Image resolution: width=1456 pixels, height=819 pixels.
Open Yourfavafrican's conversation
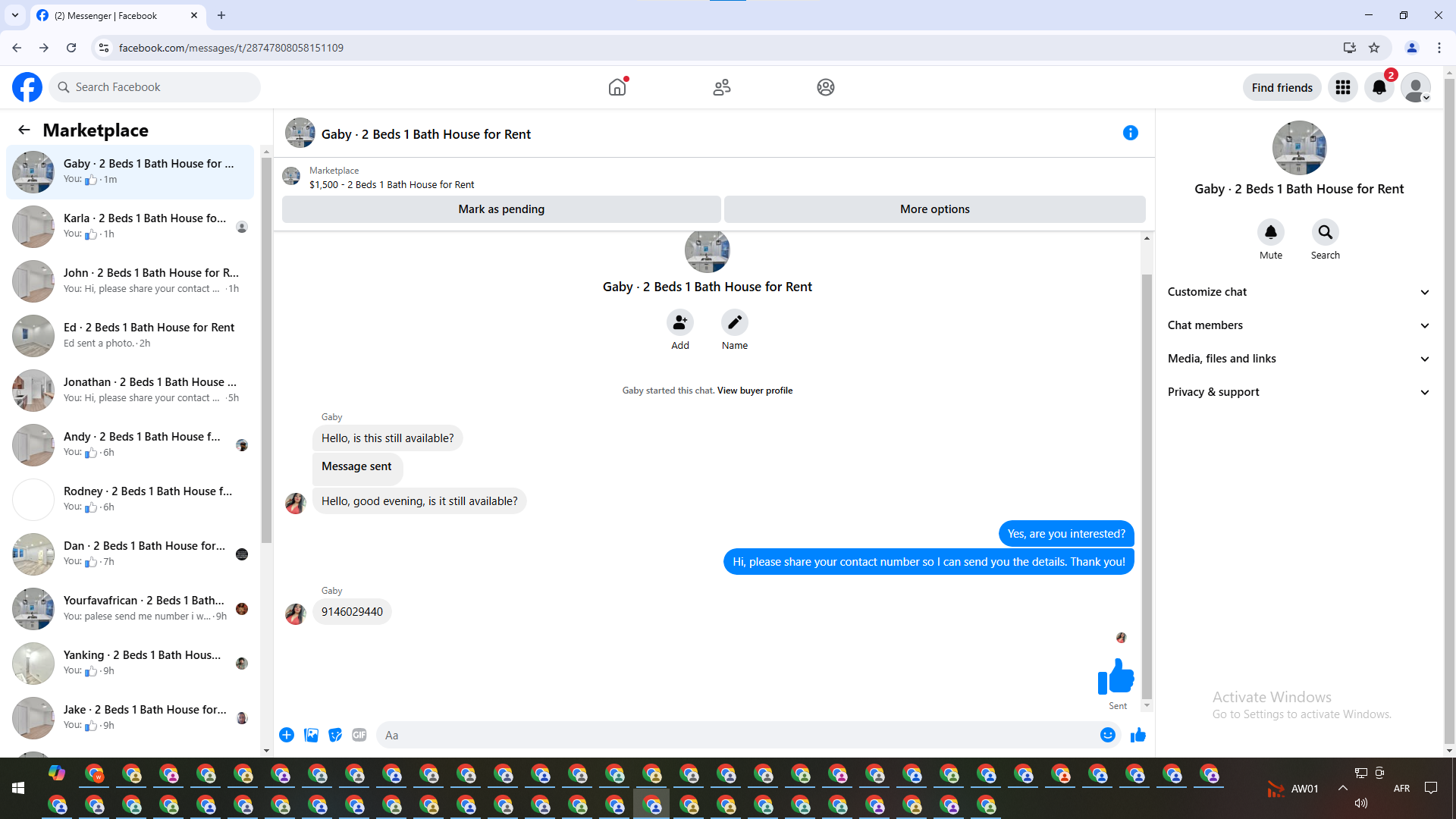(130, 608)
